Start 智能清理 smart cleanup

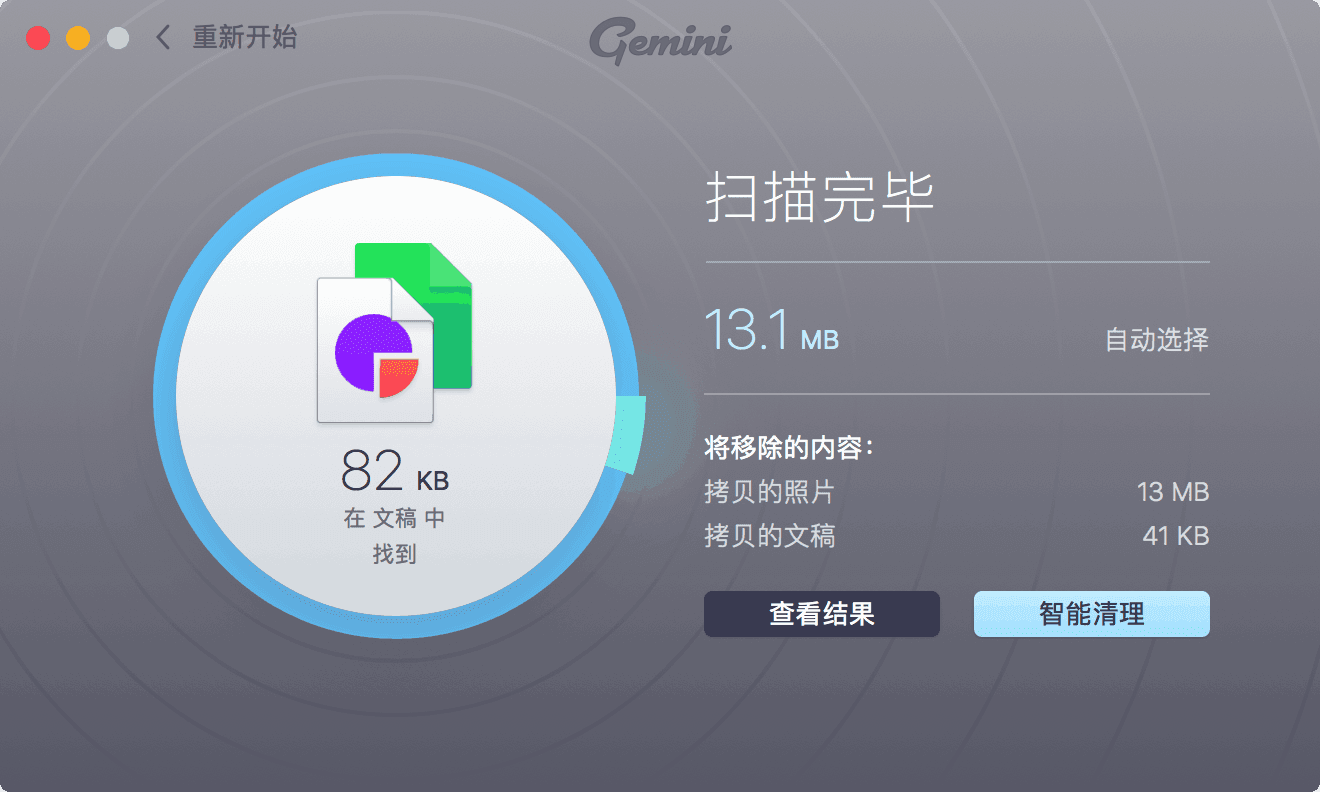click(1092, 614)
